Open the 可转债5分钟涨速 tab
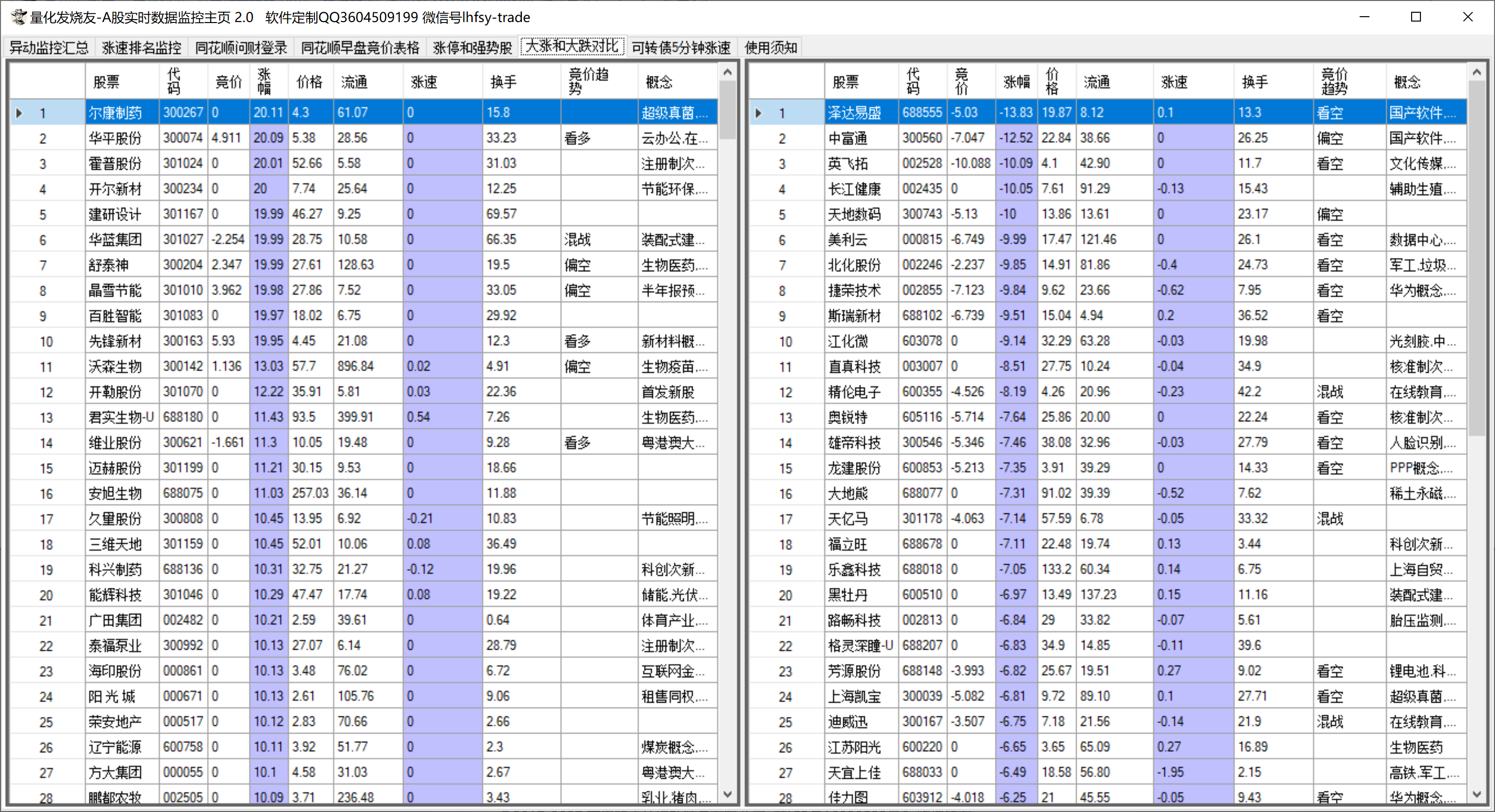Screen dimensions: 1495x812 [x=681, y=47]
